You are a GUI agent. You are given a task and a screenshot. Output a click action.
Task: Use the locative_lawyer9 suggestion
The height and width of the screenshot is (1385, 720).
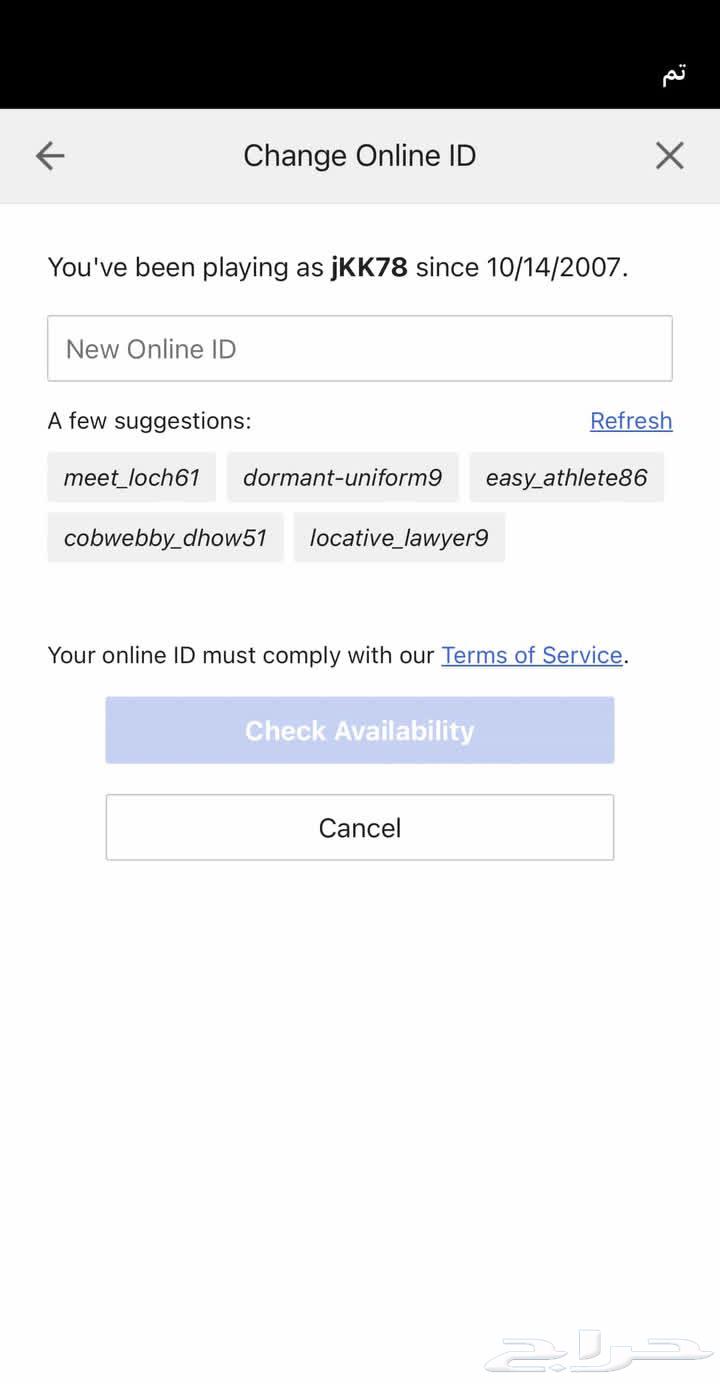coord(399,538)
